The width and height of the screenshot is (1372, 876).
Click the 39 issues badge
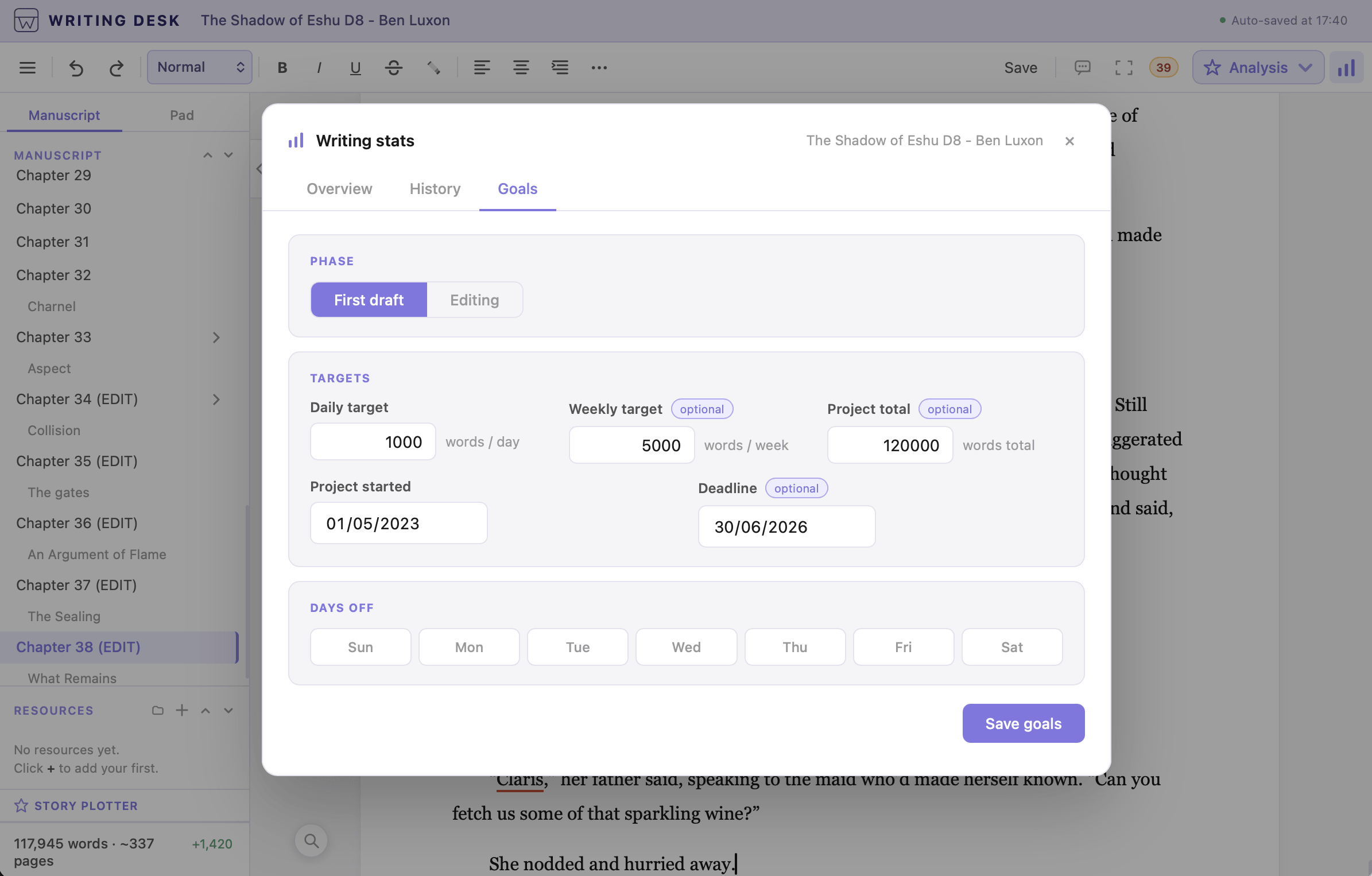pyautogui.click(x=1163, y=68)
